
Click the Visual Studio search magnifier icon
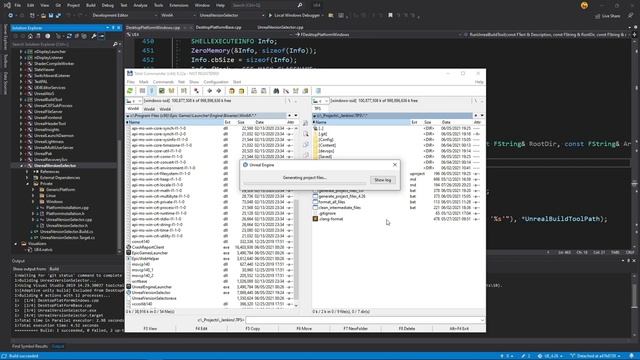tap(300, 5)
